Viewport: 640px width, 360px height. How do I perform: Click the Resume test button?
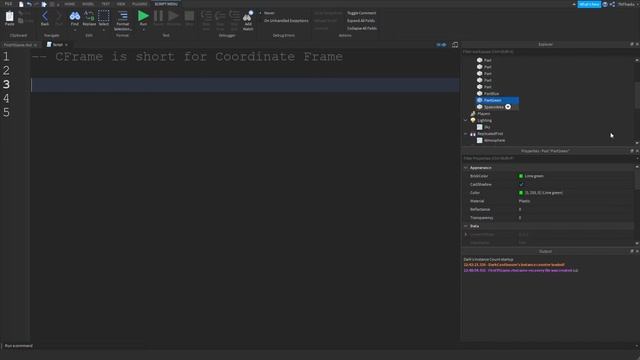[x=173, y=16]
